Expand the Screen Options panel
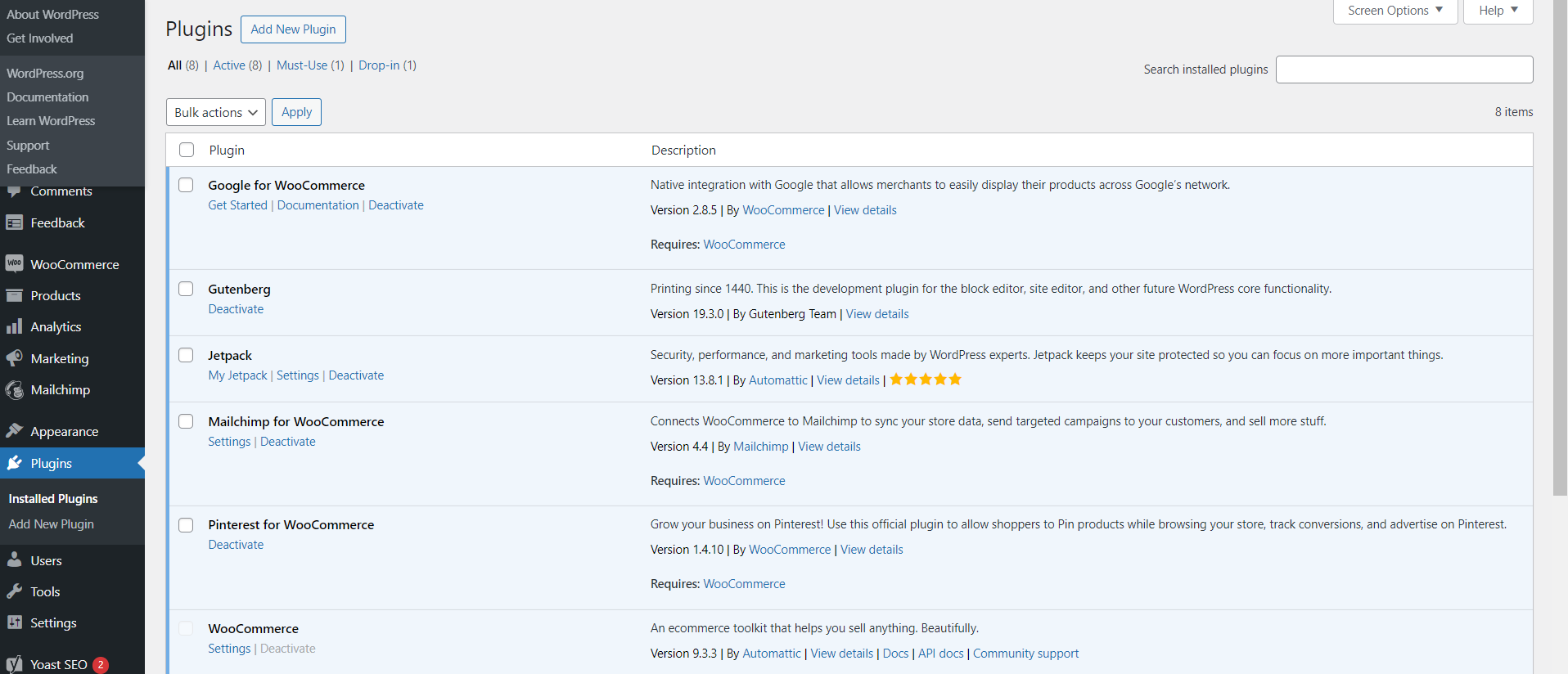This screenshot has width=1568, height=674. [x=1395, y=11]
